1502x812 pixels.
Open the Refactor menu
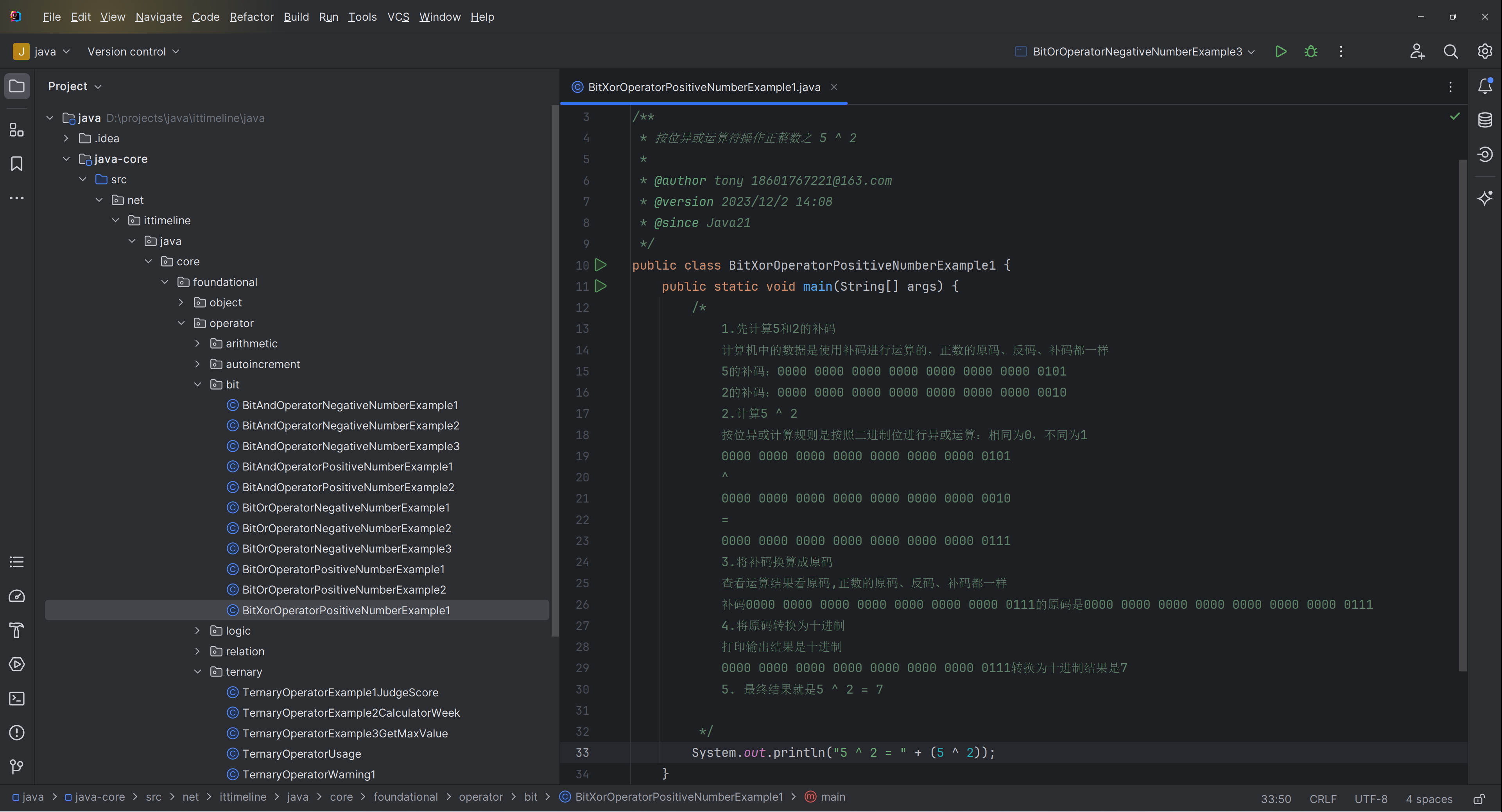pyautogui.click(x=251, y=17)
